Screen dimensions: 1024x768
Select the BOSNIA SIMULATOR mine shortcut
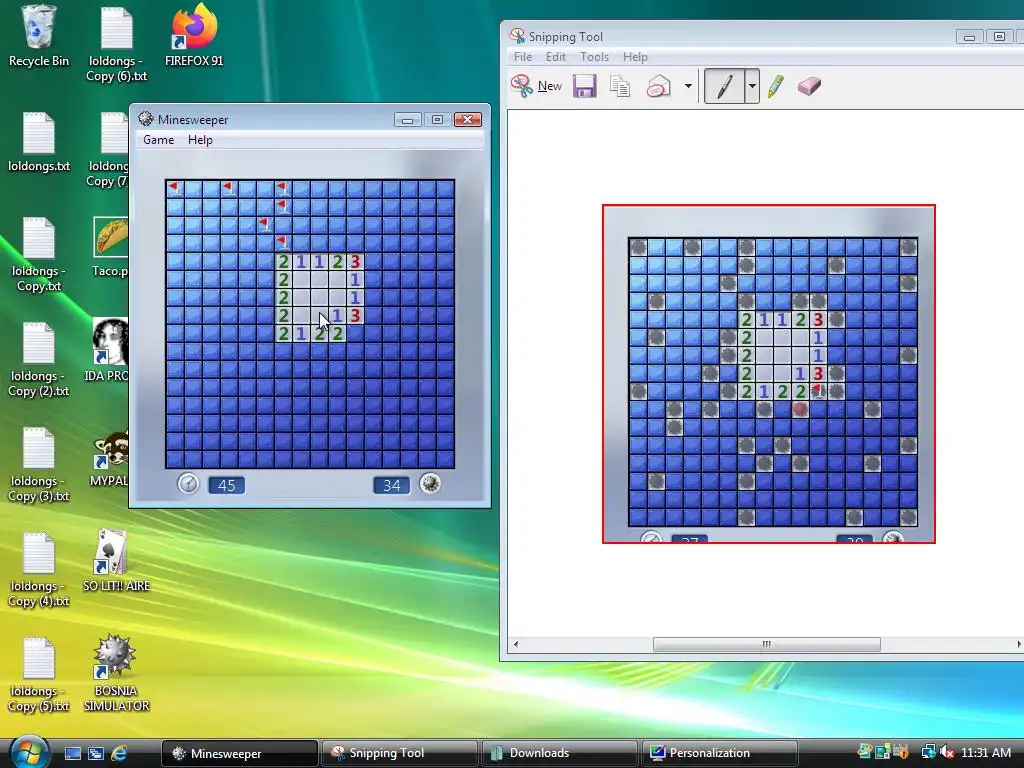(116, 673)
